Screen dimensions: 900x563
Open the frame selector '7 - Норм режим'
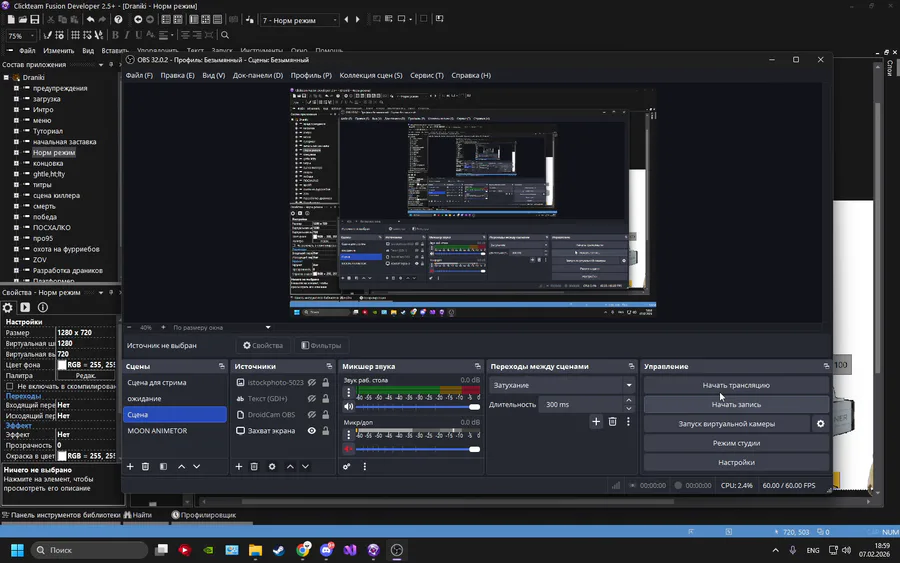click(300, 19)
